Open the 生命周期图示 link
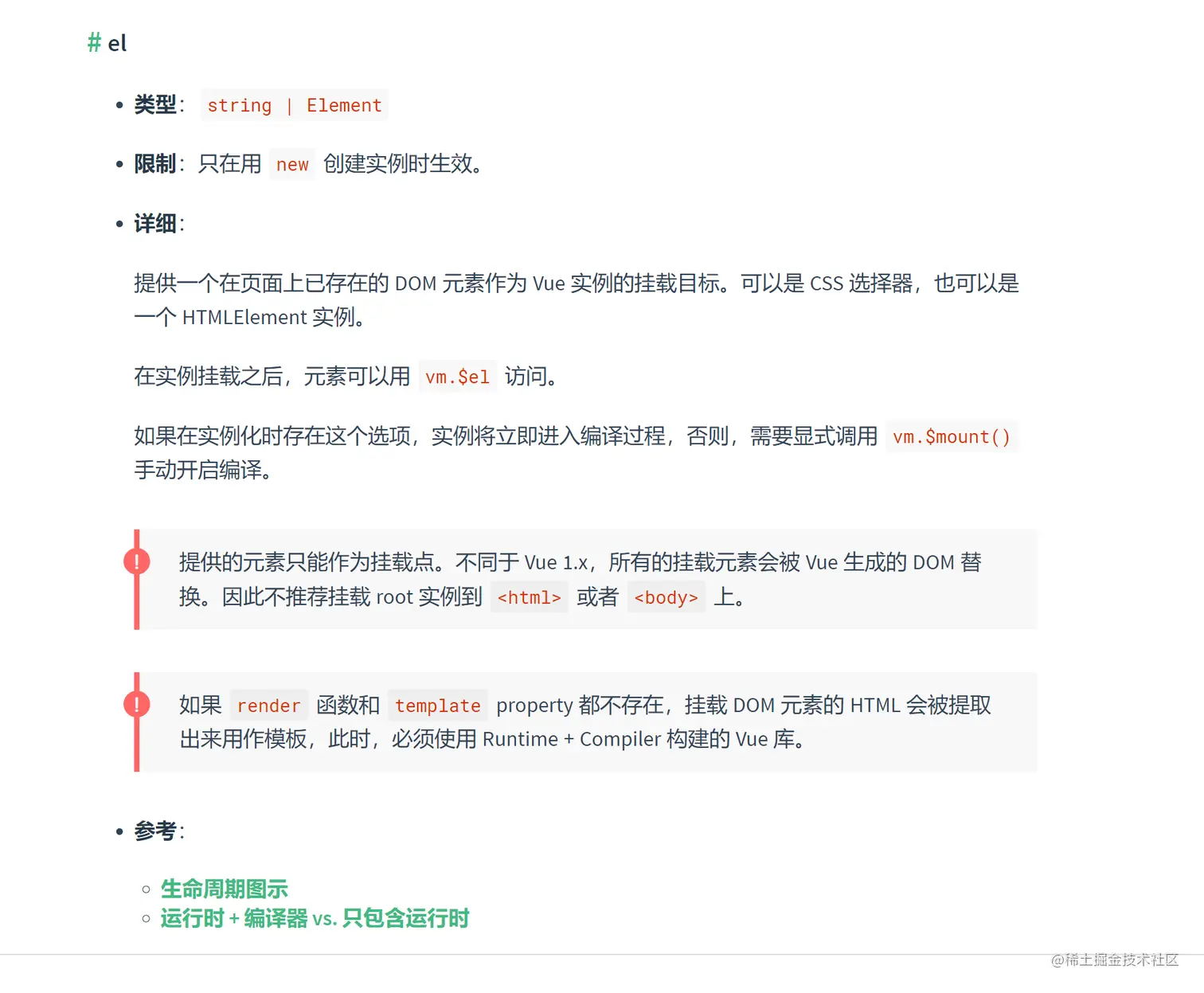Screen dimensions: 1204x993 click(x=224, y=889)
